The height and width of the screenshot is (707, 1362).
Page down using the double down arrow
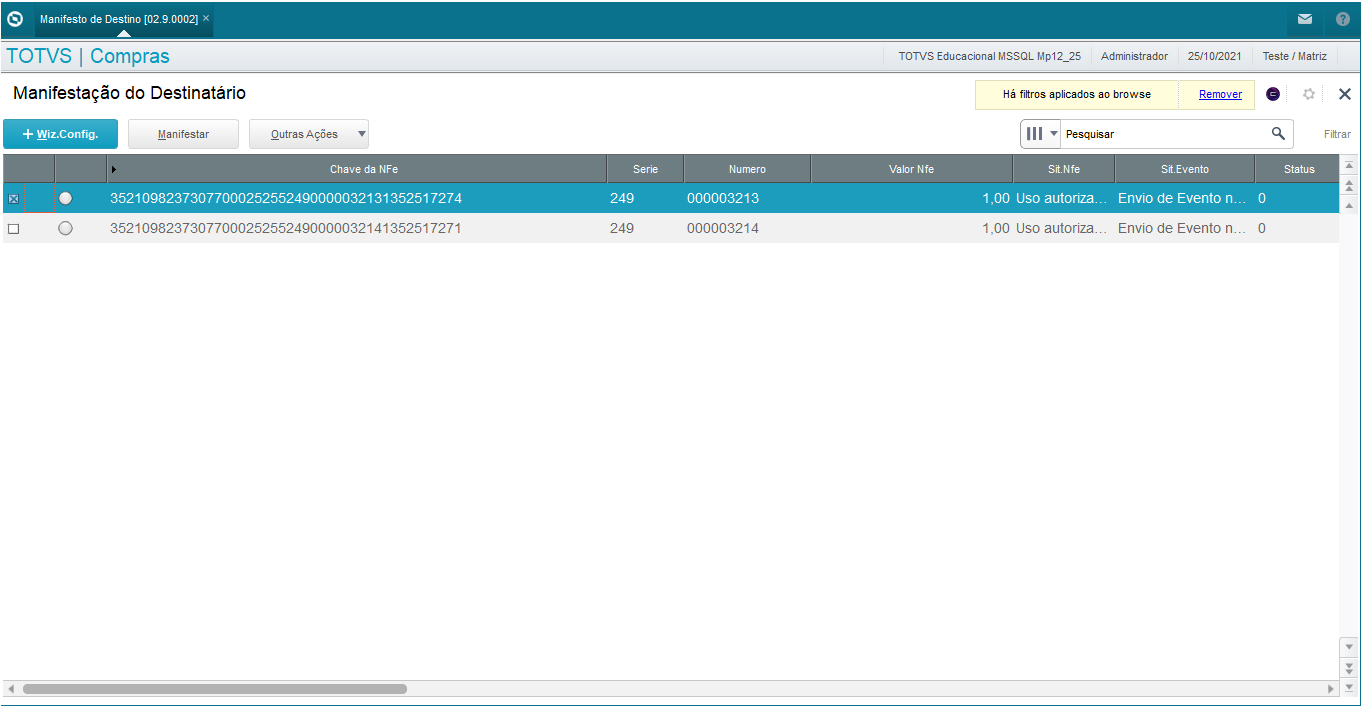(1349, 667)
